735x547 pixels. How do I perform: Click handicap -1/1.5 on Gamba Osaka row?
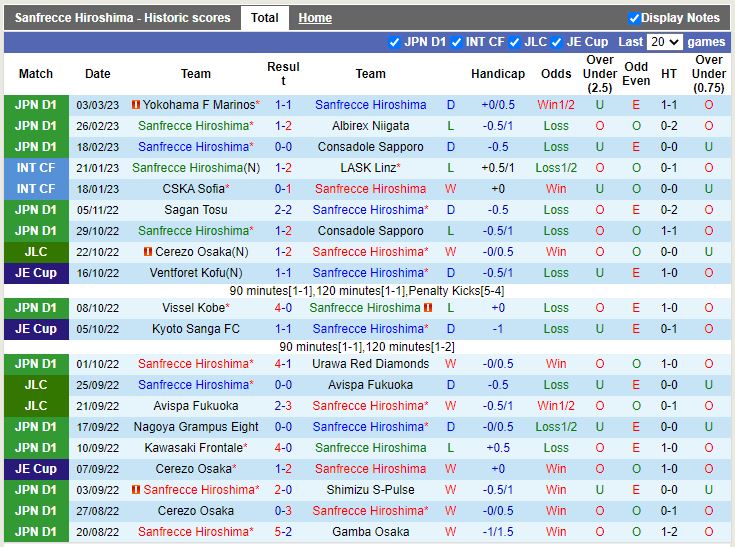498,532
